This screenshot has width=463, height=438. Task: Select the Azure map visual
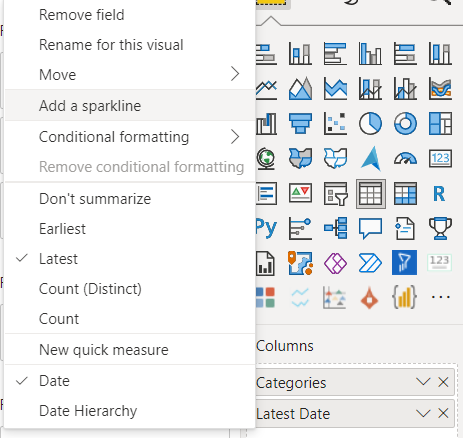coord(370,158)
